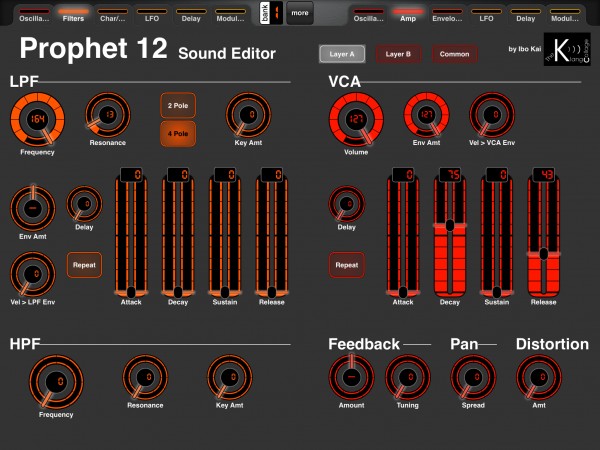This screenshot has width=600, height=450.
Task: Click the VCA Env Amt knob
Action: [427, 115]
